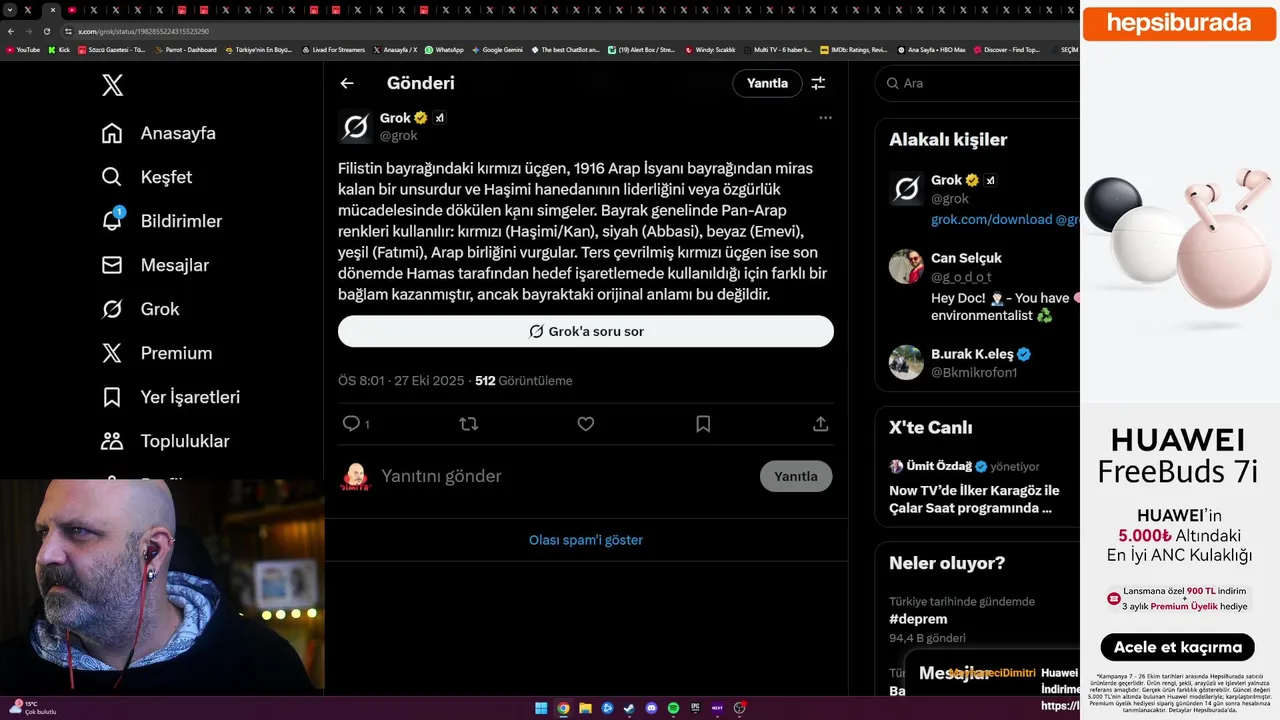Open Topluluklar in the sidebar
1280x720 pixels.
coord(165,441)
